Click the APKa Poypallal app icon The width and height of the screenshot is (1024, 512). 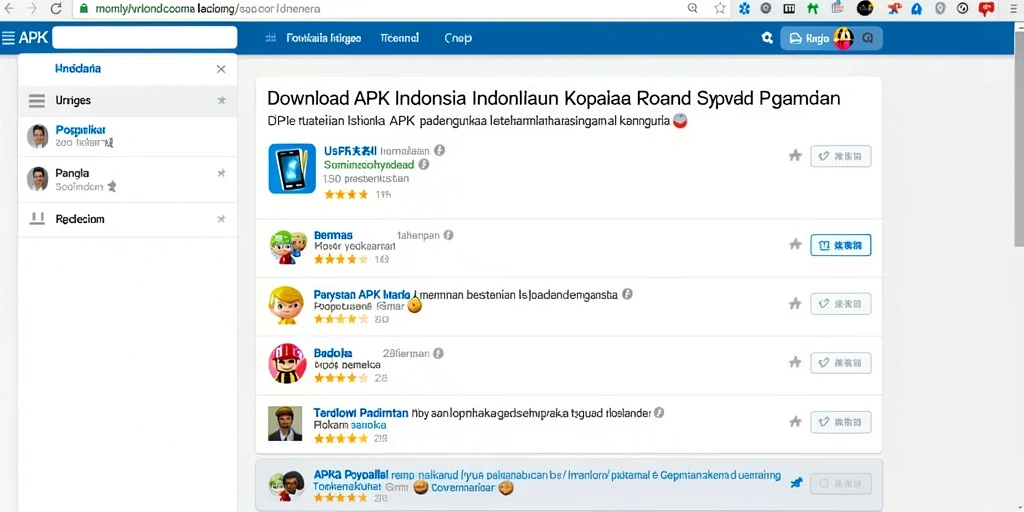287,486
